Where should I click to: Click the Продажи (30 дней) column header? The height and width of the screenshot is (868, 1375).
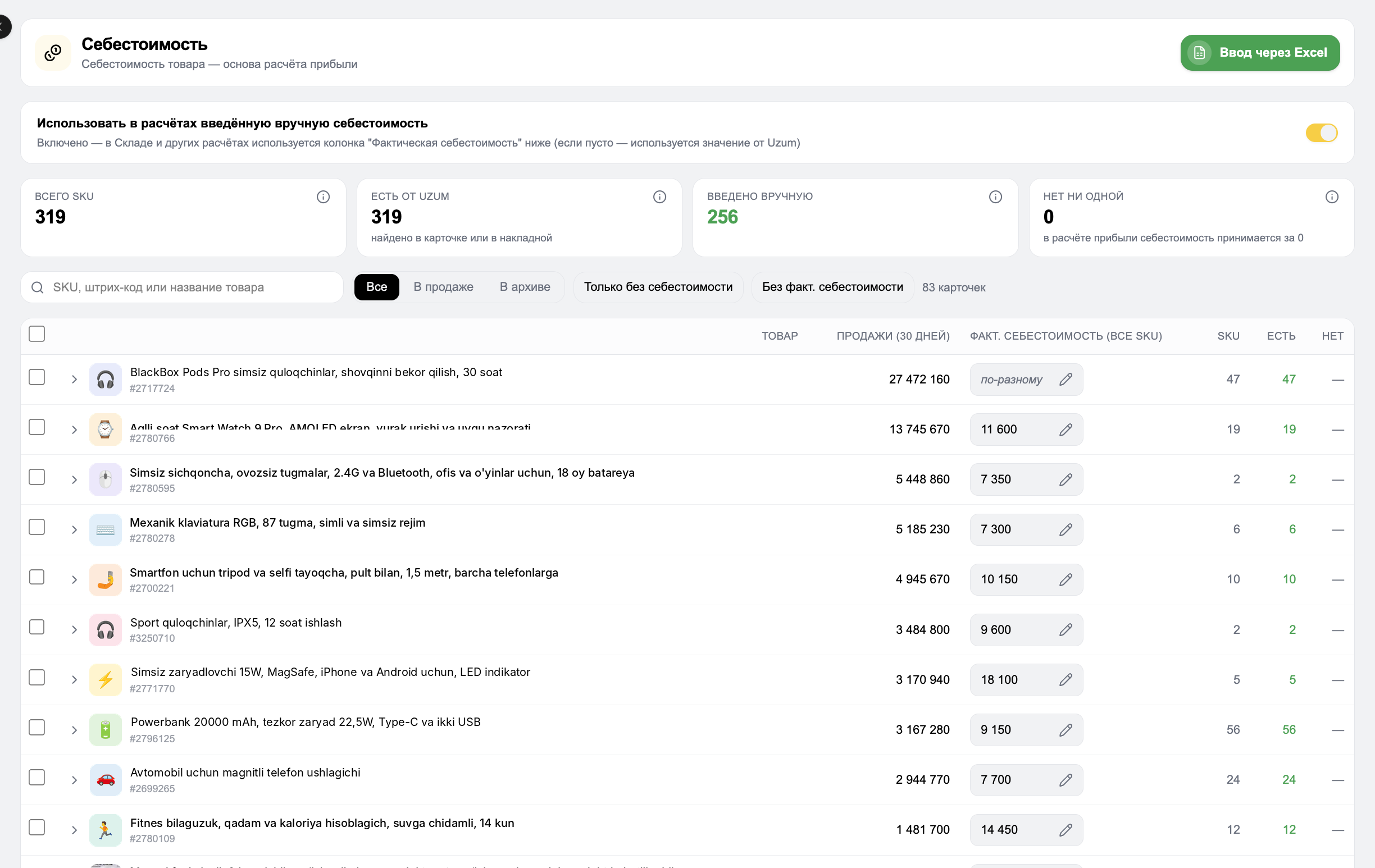[893, 336]
